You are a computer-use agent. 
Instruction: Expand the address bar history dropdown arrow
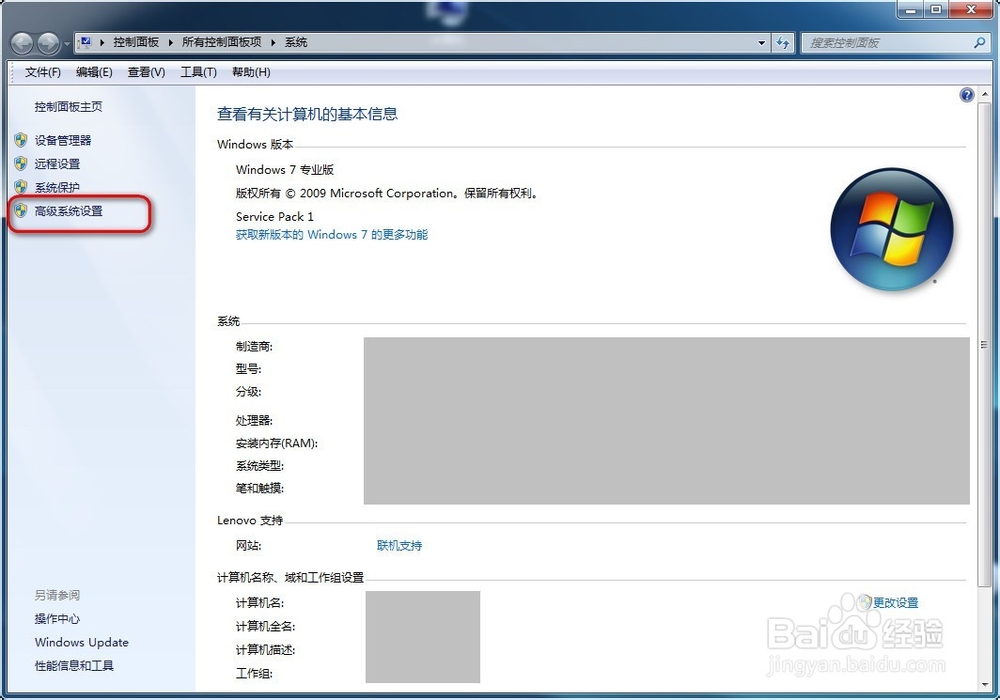761,43
